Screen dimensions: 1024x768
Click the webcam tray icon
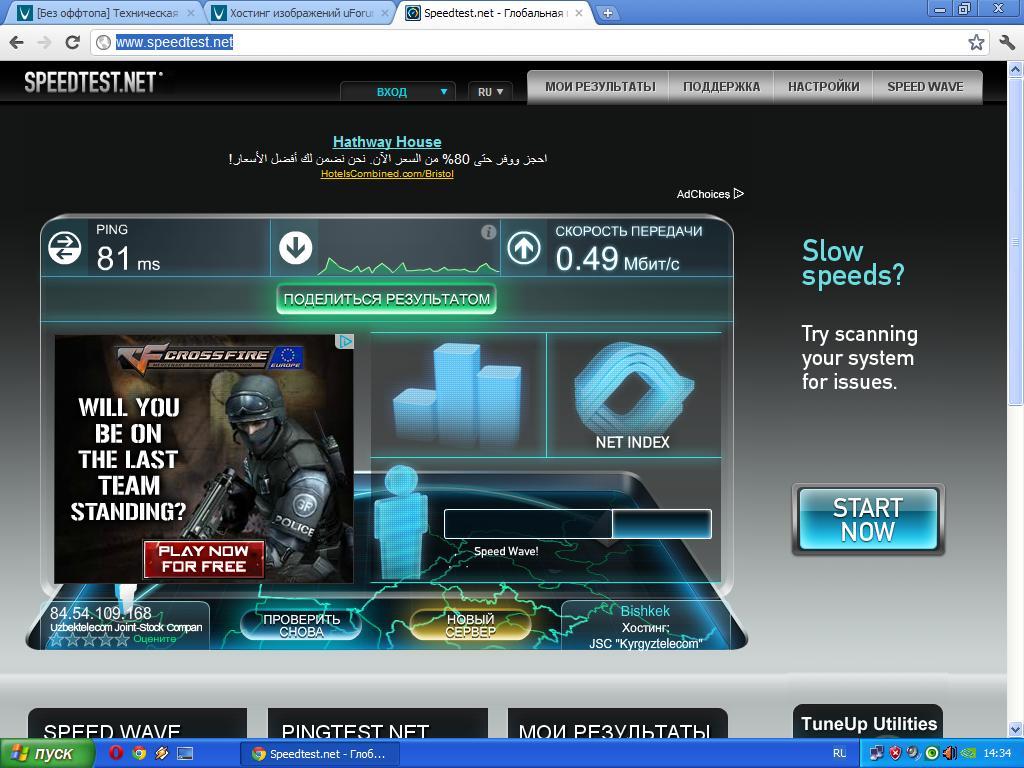(913, 754)
